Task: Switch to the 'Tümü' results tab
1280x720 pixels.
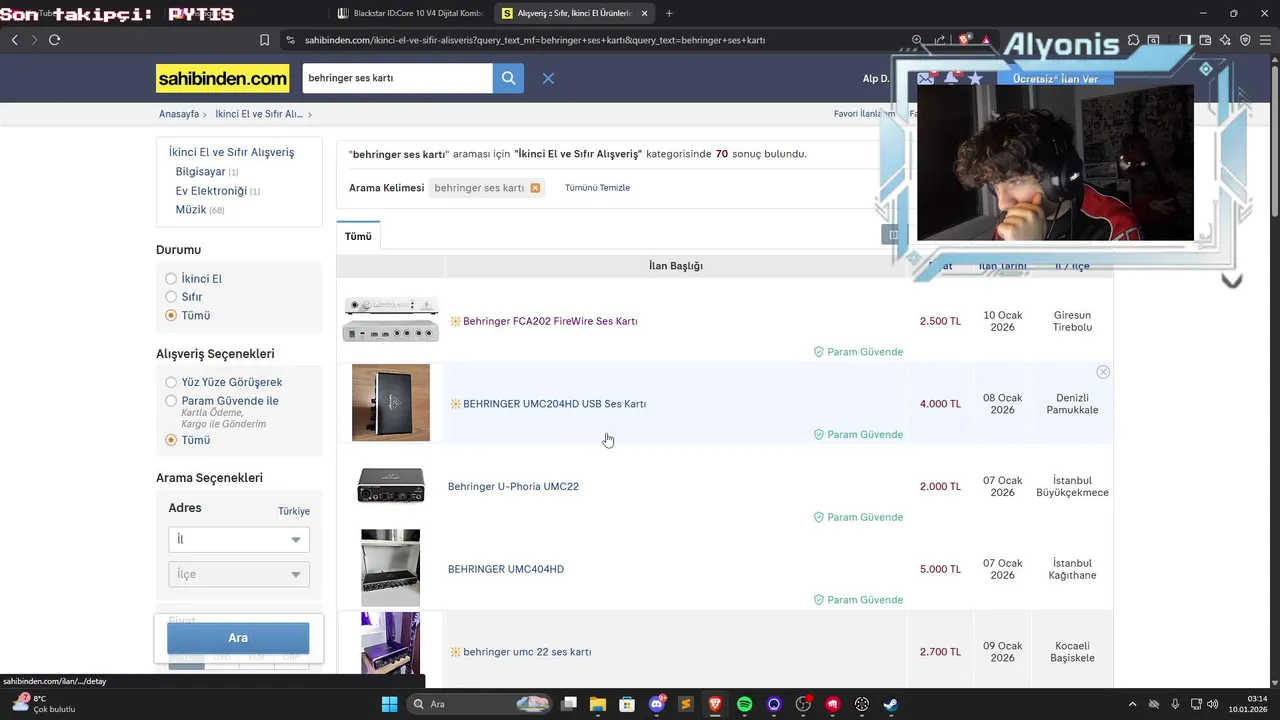Action: [x=358, y=236]
